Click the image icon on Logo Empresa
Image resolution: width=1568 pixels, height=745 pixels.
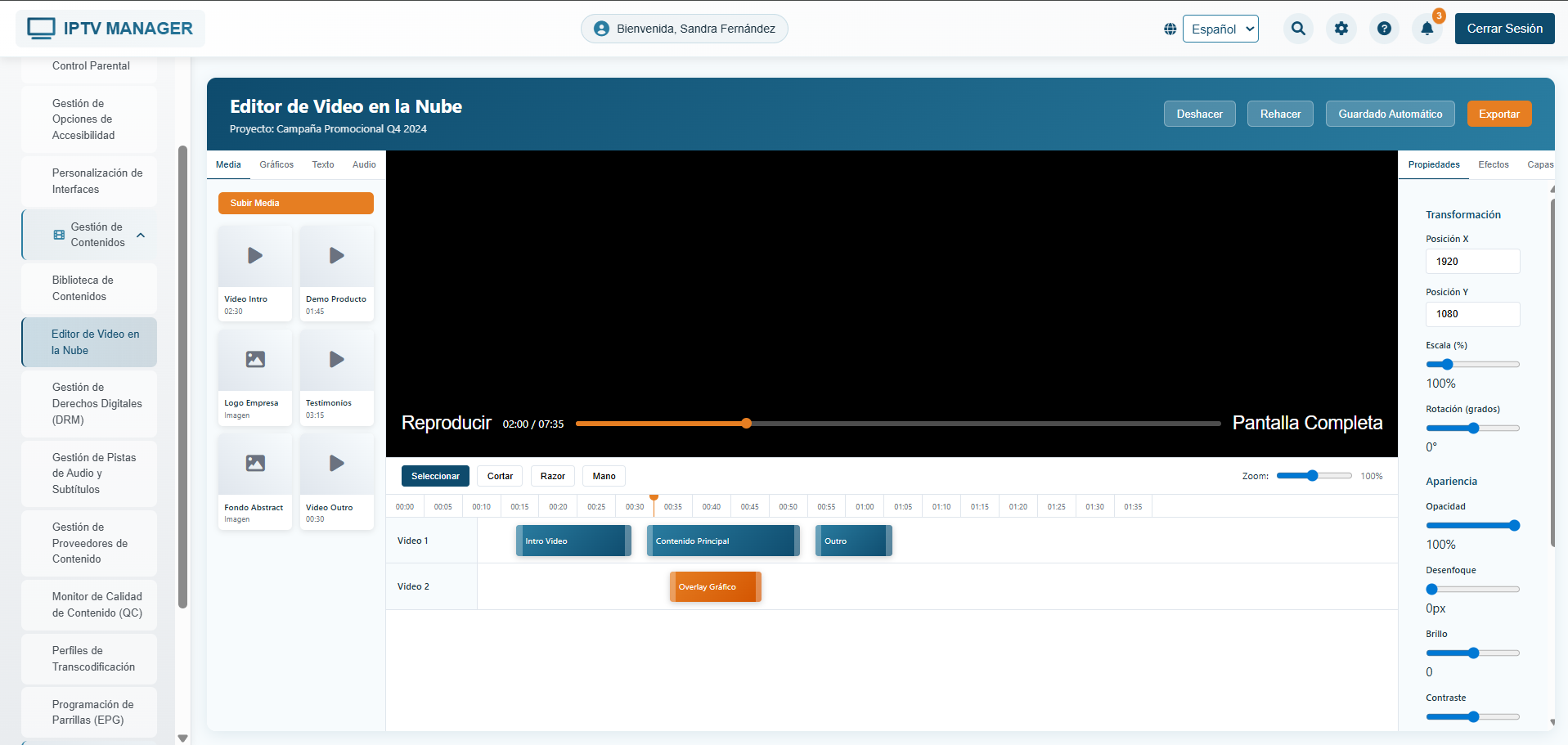point(254,359)
